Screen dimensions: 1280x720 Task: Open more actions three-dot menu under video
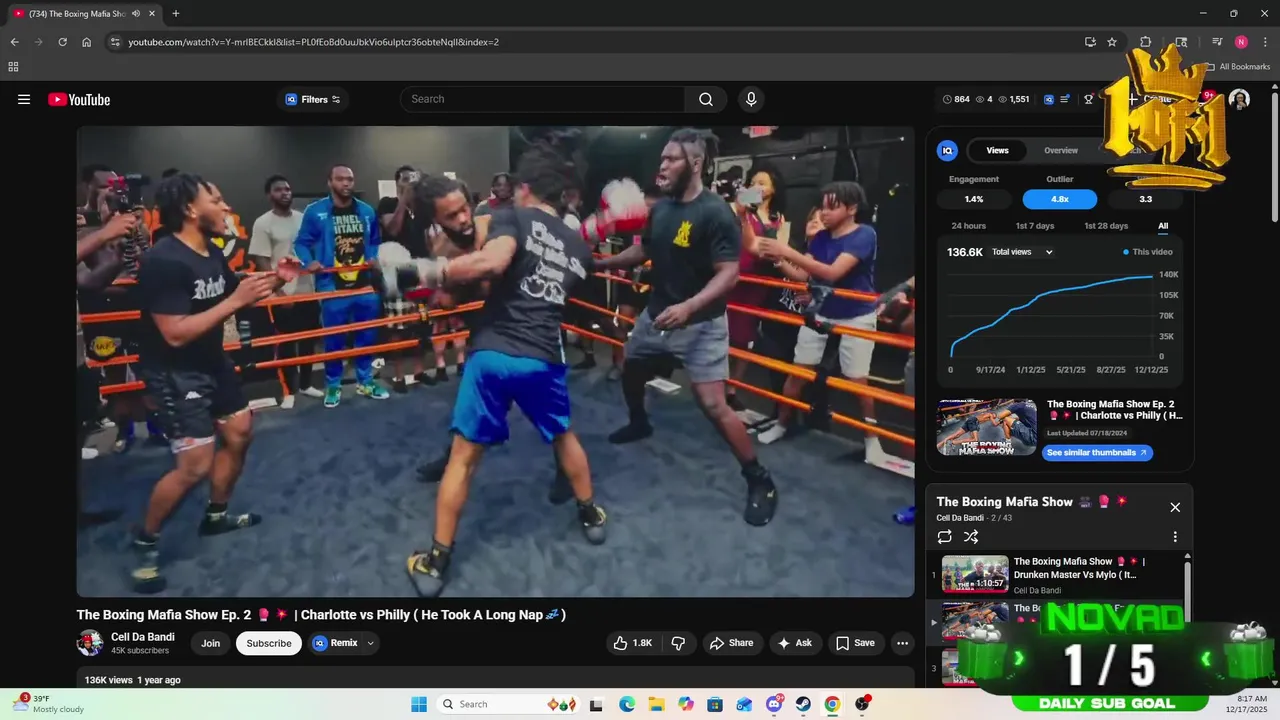pos(902,643)
